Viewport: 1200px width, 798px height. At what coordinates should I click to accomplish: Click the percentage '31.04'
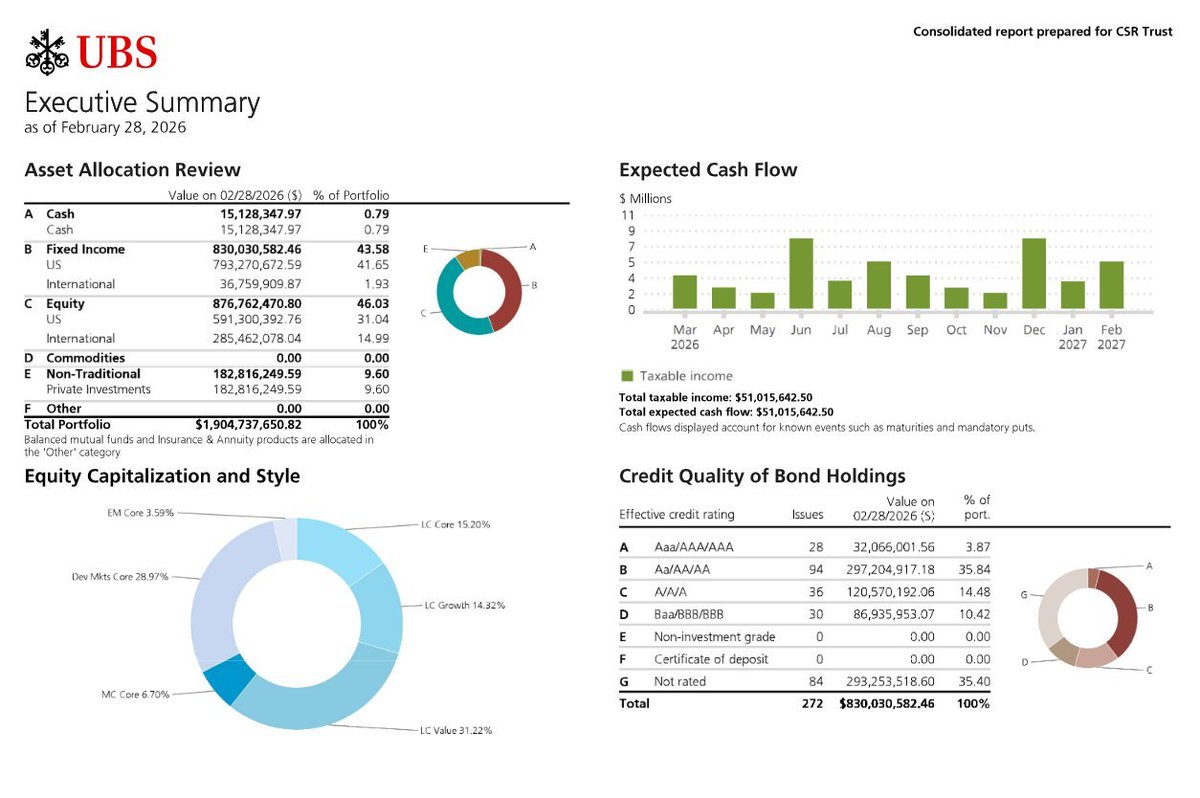[375, 319]
